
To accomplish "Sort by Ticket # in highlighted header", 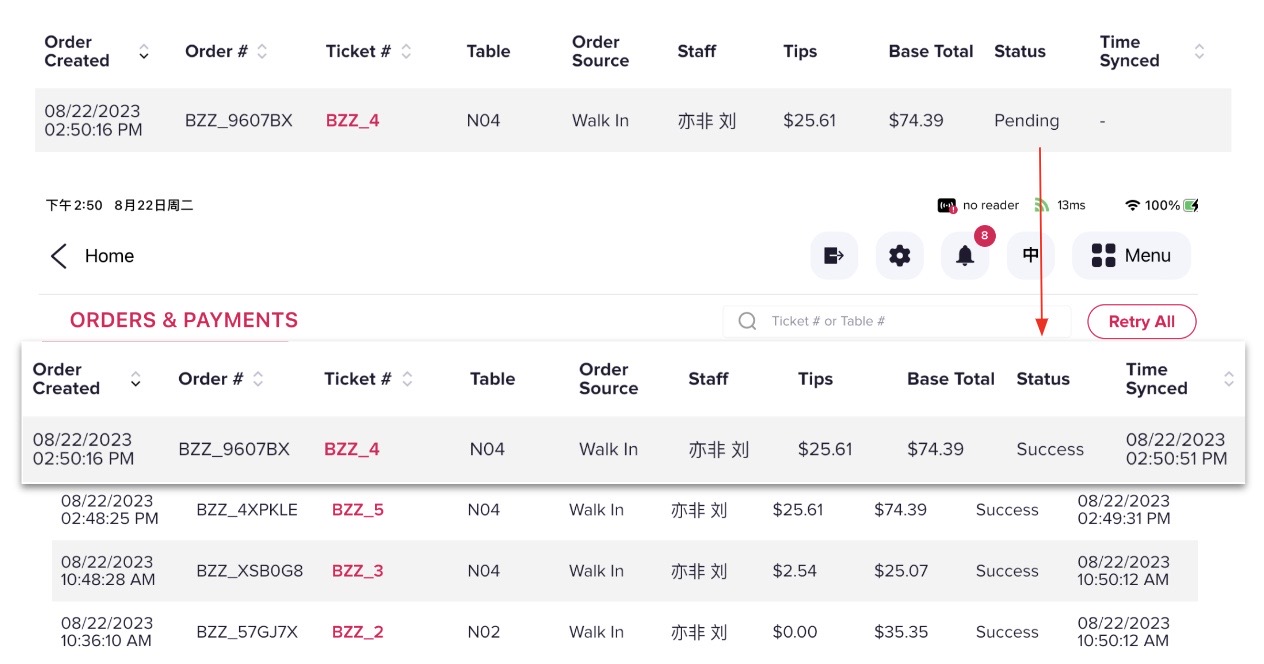I will point(407,379).
